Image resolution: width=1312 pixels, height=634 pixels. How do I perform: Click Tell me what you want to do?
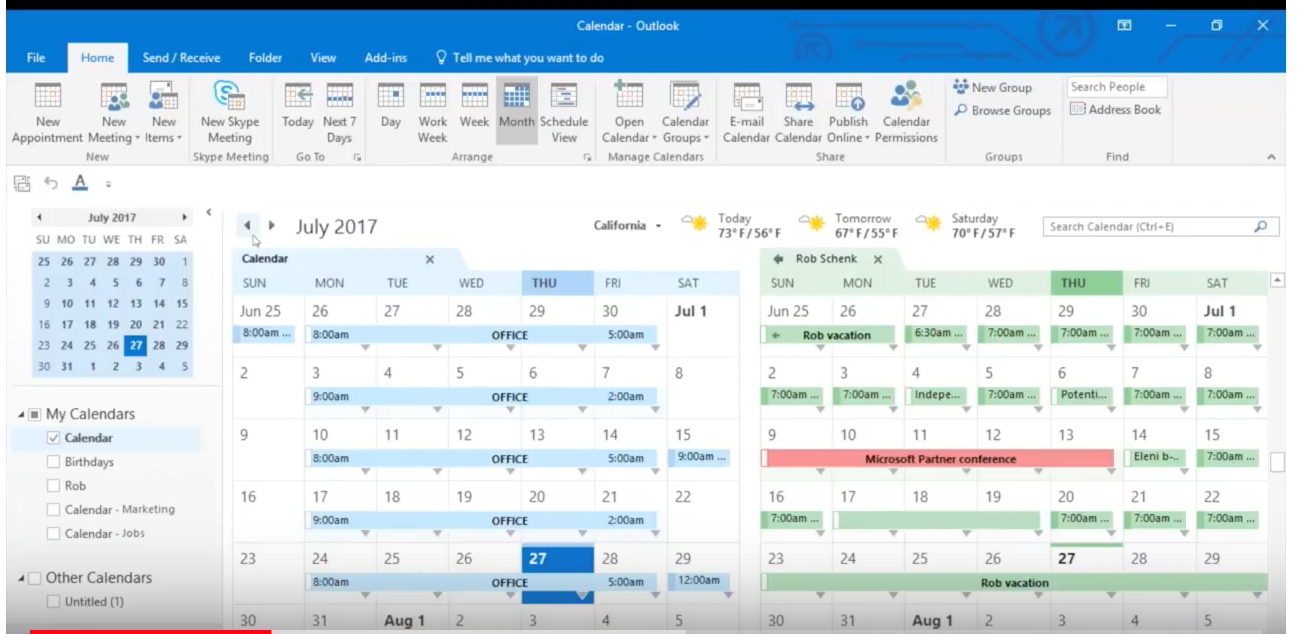point(520,58)
